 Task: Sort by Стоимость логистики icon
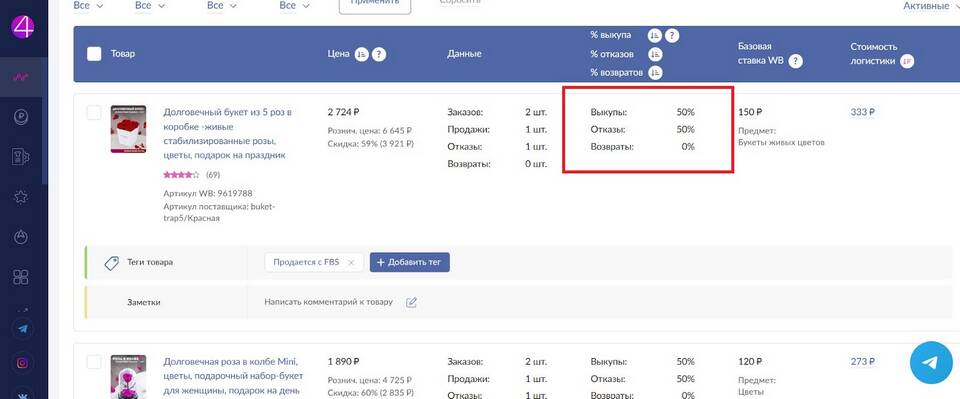(x=907, y=61)
